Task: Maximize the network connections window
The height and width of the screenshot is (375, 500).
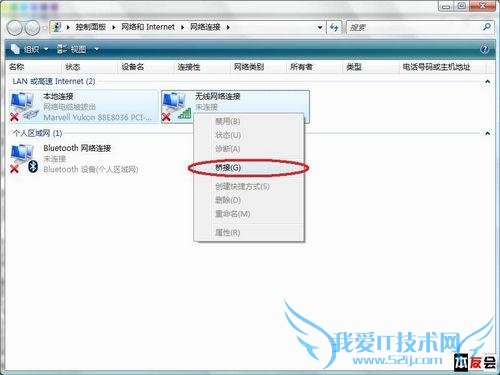Action: click(x=462, y=6)
